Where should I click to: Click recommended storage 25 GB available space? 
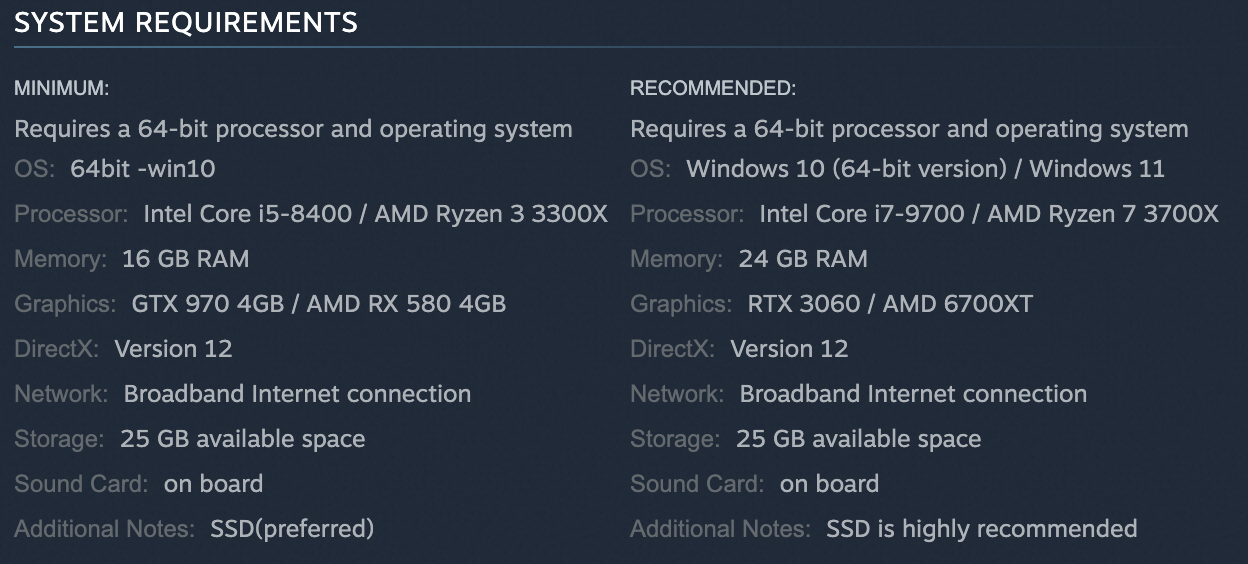tap(858, 439)
